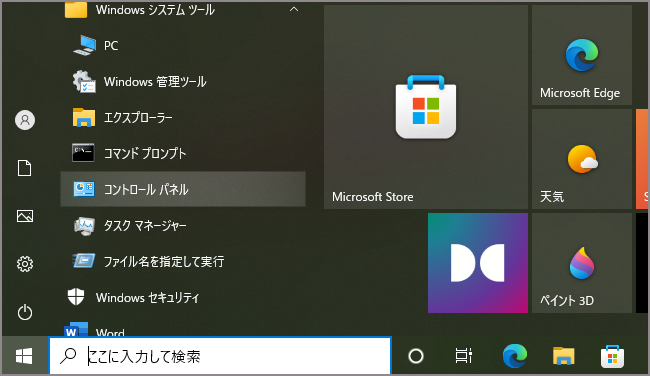
Task: Click the Windows Start button
Action: point(24,356)
